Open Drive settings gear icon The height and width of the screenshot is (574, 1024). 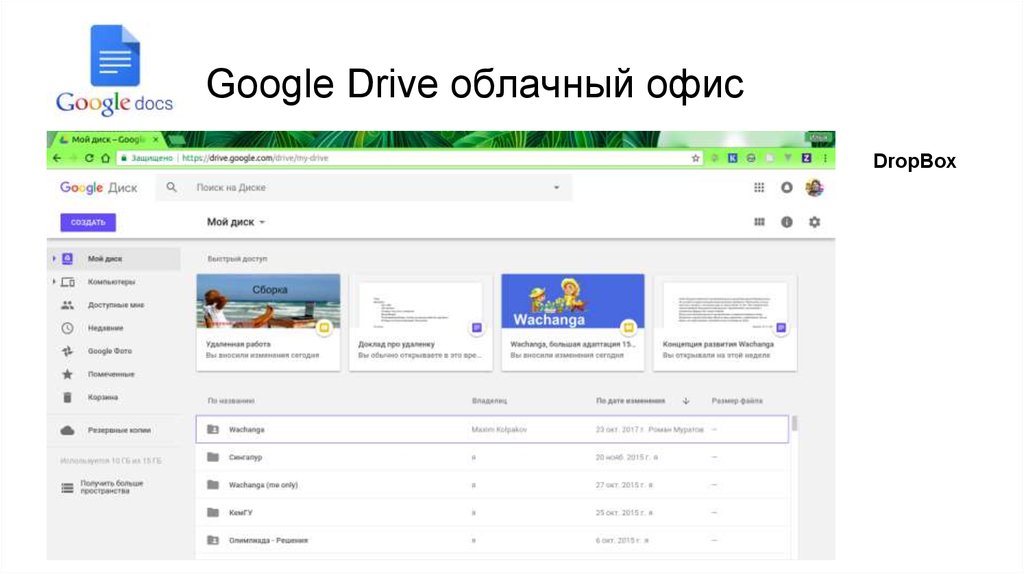(x=814, y=222)
